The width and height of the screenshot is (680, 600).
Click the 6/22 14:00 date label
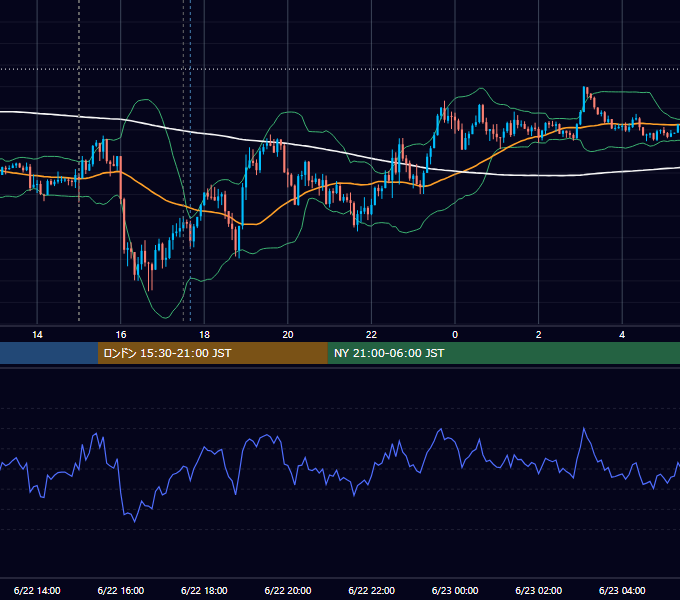37,590
